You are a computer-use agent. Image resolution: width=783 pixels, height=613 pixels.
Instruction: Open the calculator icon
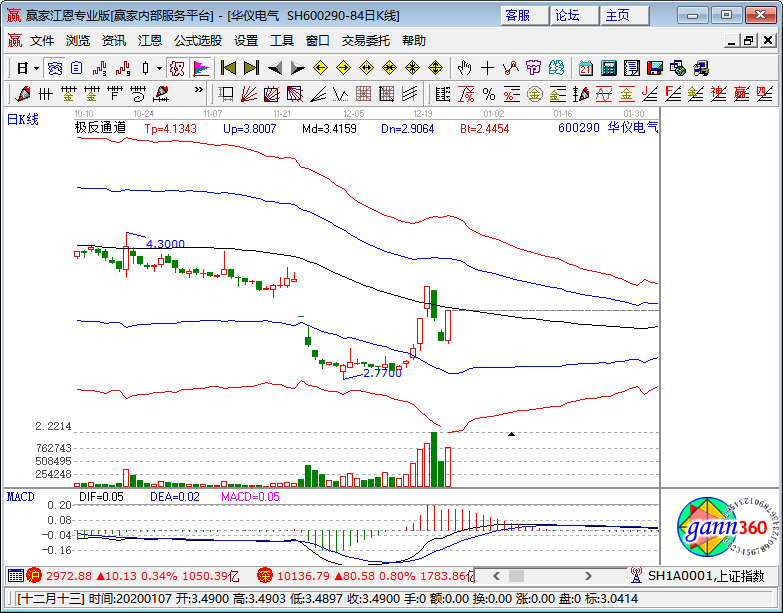pos(609,68)
